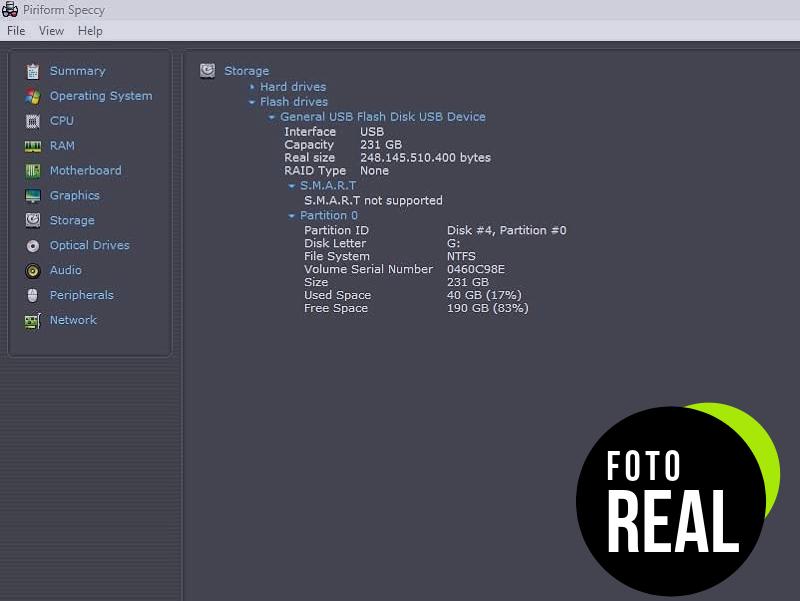Click the File System value NTFS
The image size is (800, 601).
point(461,256)
